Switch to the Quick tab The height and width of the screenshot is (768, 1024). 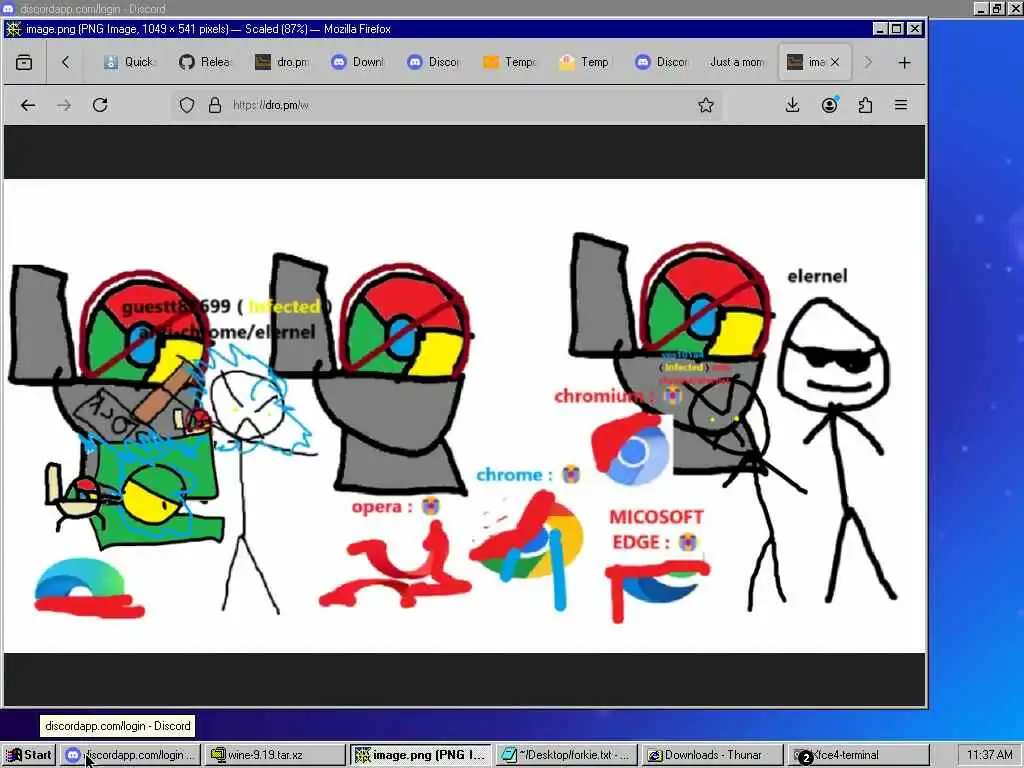[129, 62]
